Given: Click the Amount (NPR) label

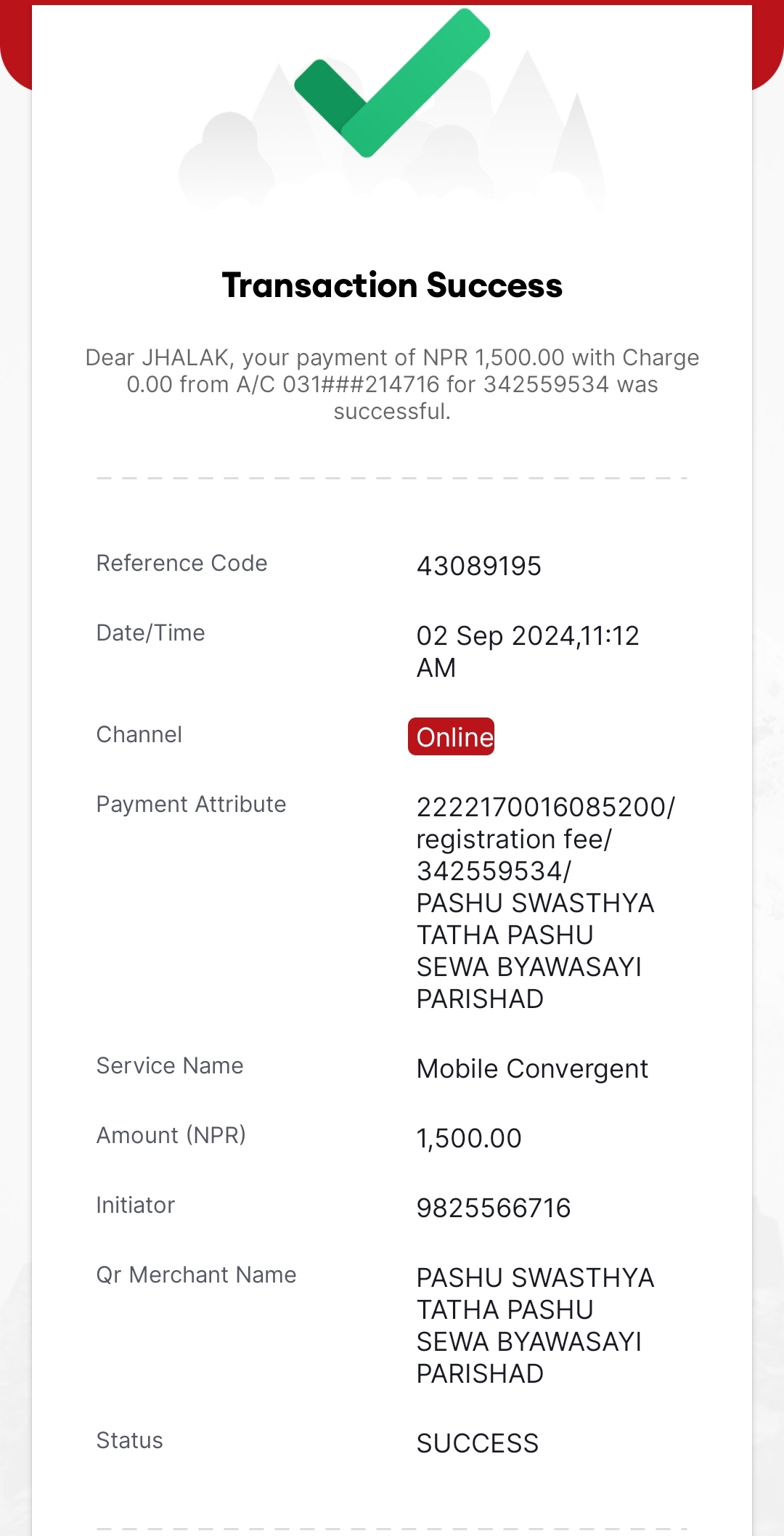Looking at the screenshot, I should coord(171,1135).
